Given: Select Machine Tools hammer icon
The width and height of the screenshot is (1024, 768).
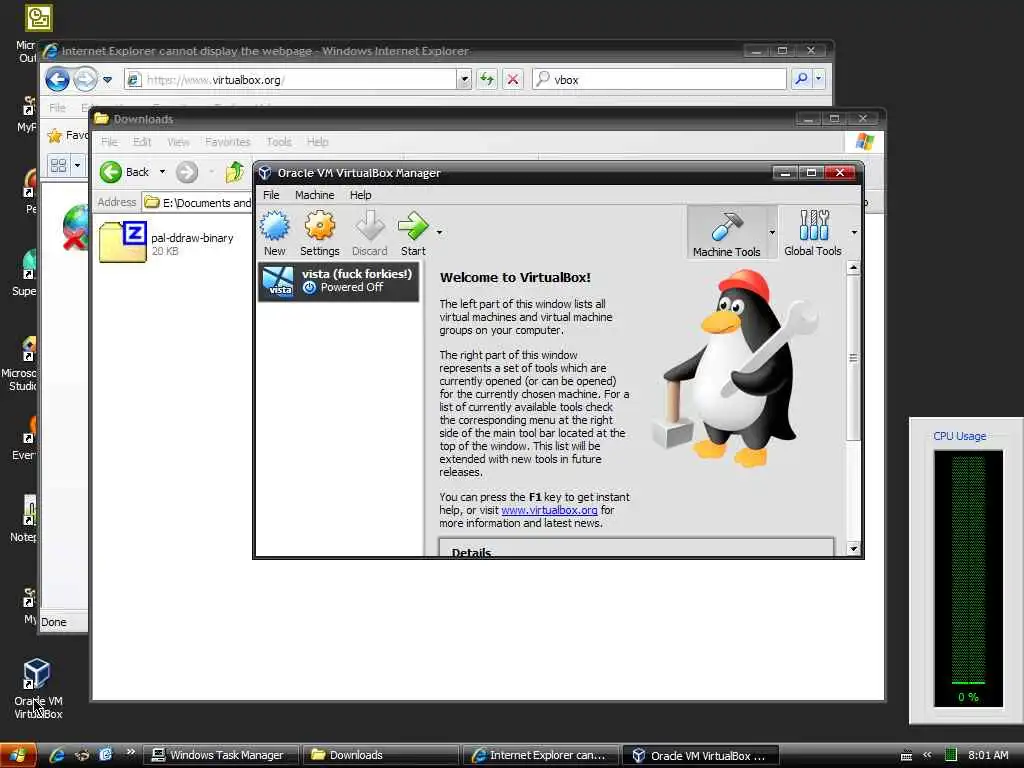Looking at the screenshot, I should (x=726, y=233).
